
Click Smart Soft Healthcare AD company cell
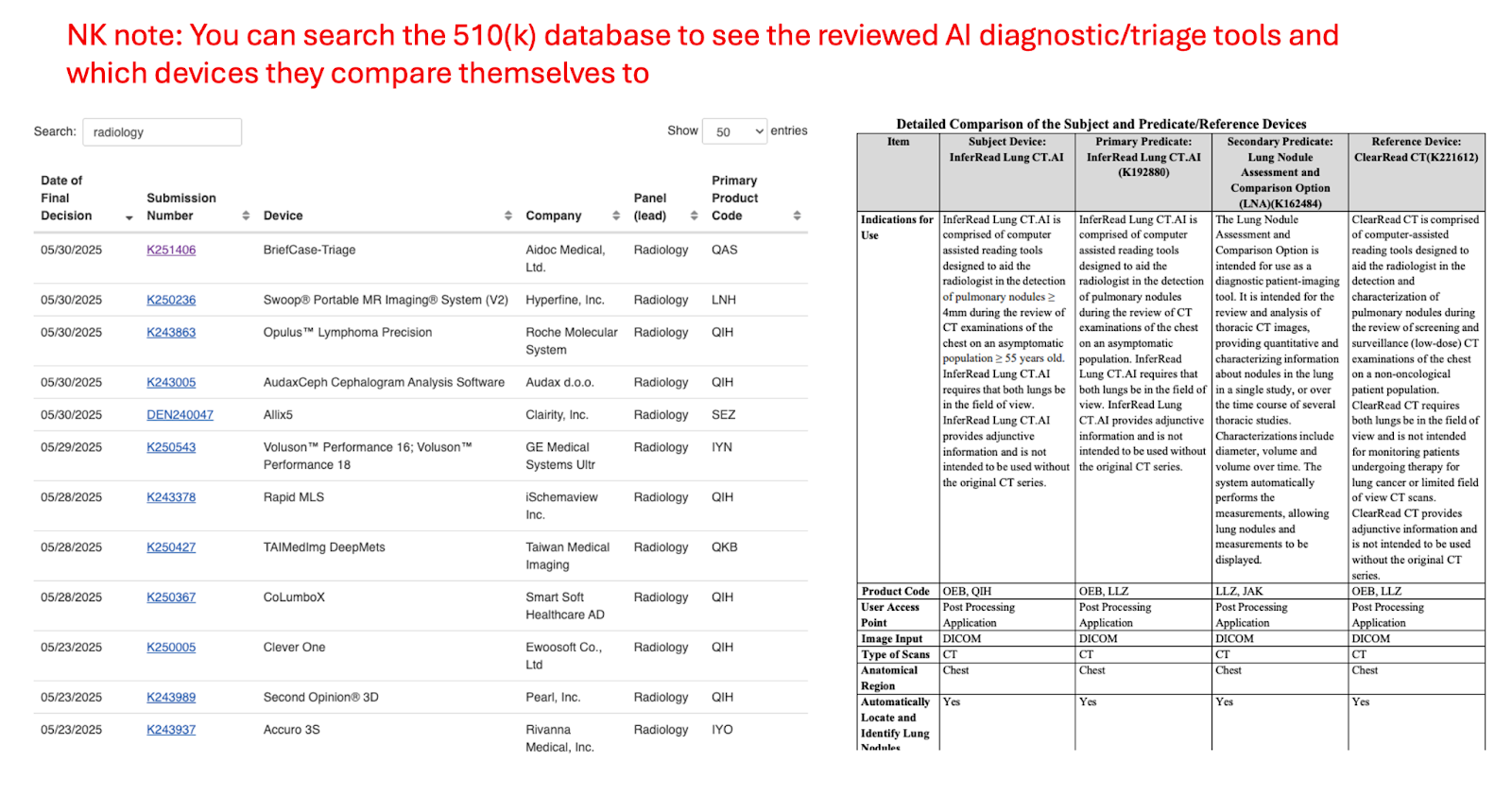point(565,606)
